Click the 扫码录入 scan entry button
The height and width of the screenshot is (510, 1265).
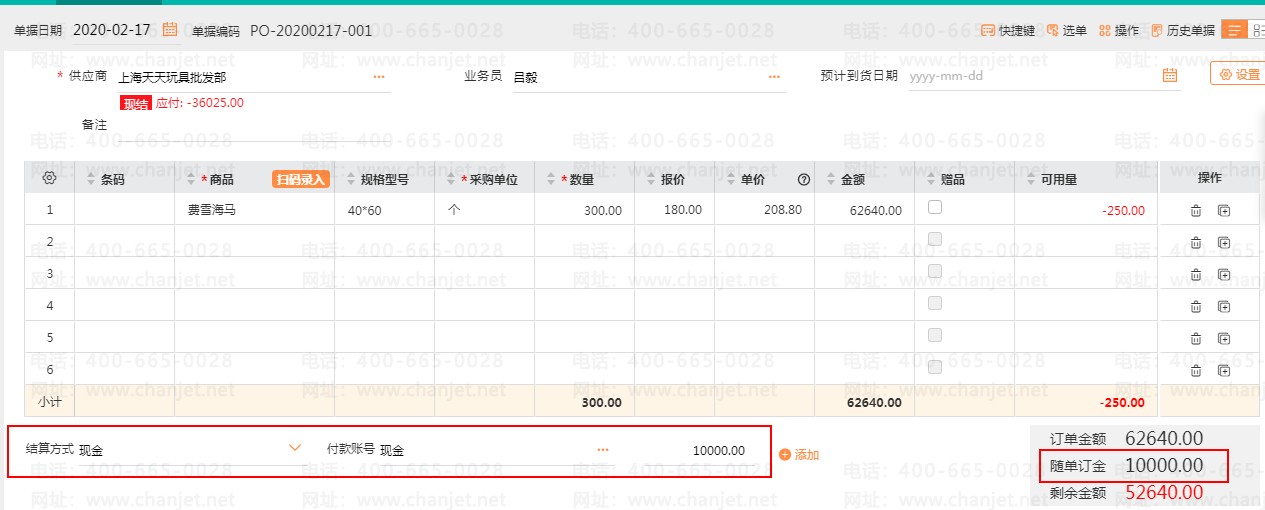(x=301, y=179)
